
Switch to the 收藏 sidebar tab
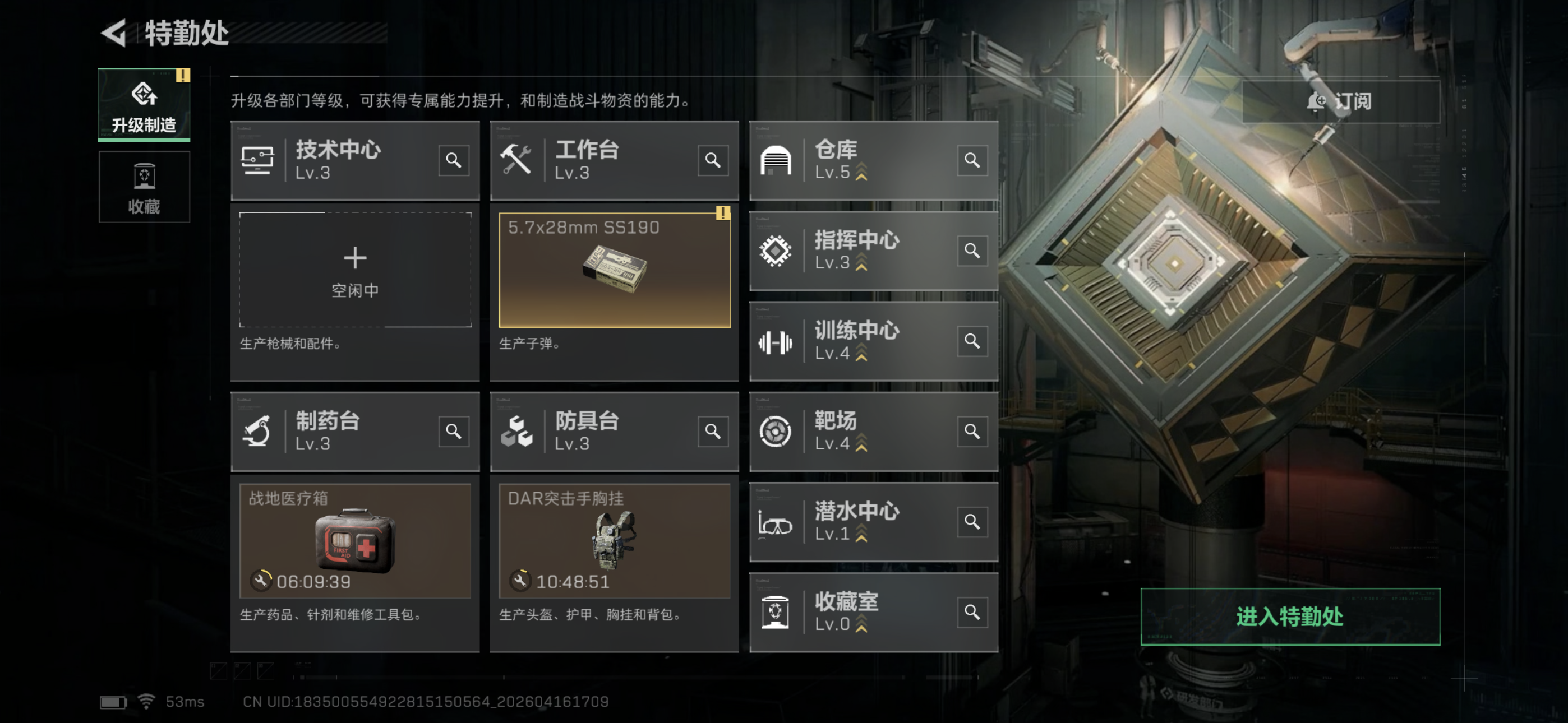tap(144, 187)
